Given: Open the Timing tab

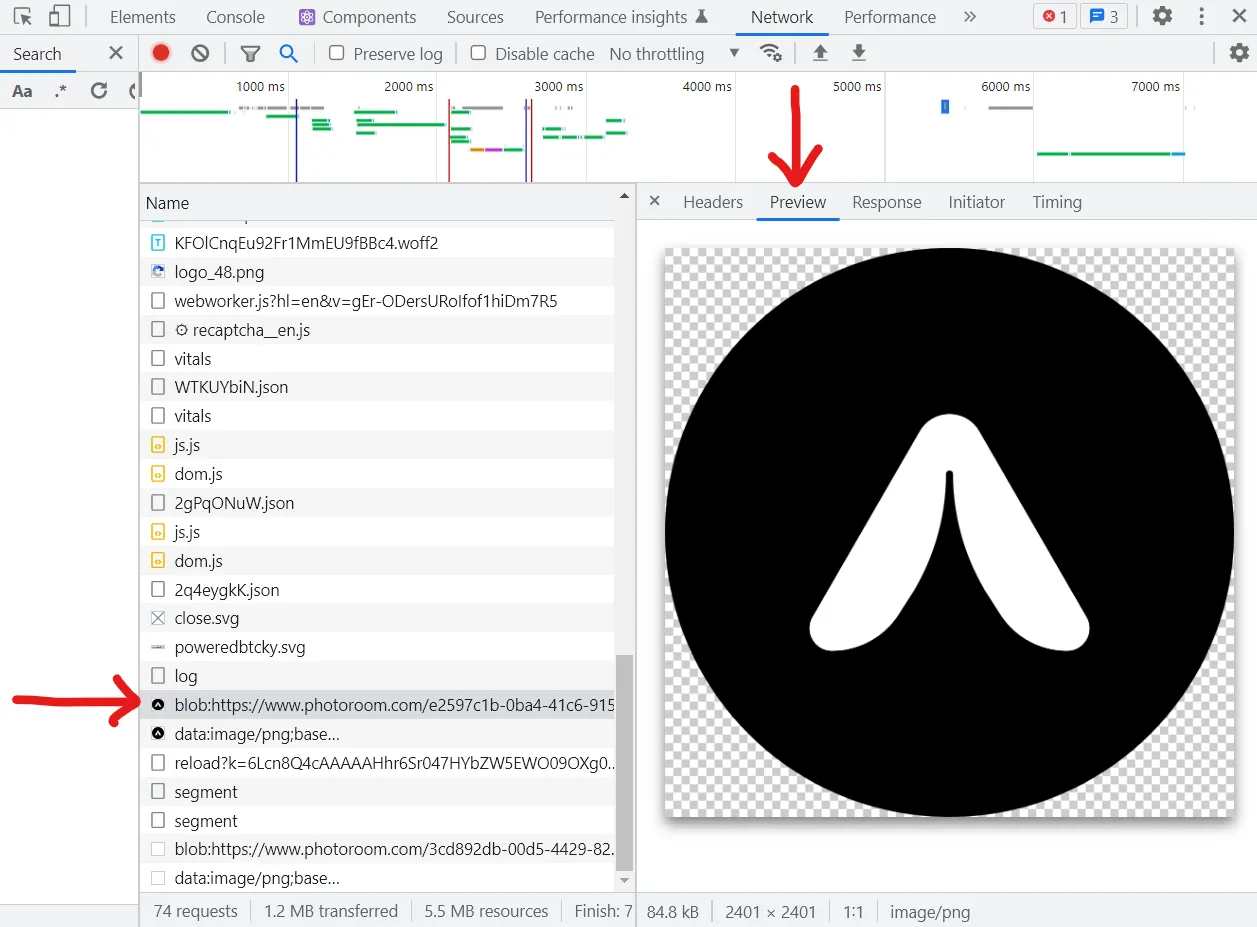Looking at the screenshot, I should point(1057,202).
